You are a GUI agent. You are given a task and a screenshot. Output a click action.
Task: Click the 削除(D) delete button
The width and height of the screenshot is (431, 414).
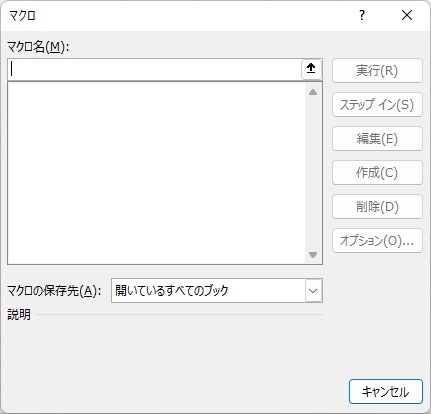tap(377, 207)
